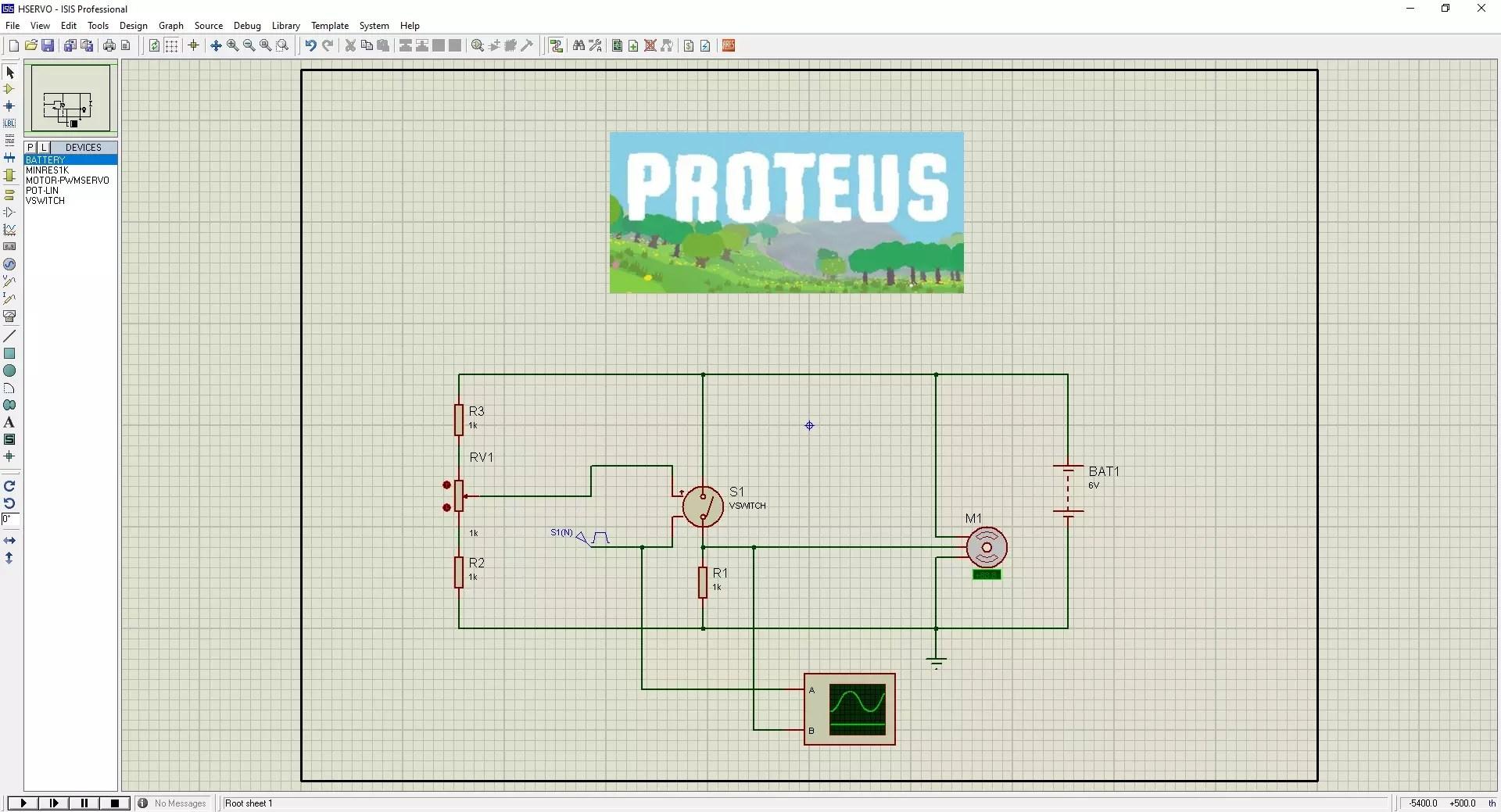Select the junction dot mode tool
Screen dimensions: 1501x812
(9, 106)
